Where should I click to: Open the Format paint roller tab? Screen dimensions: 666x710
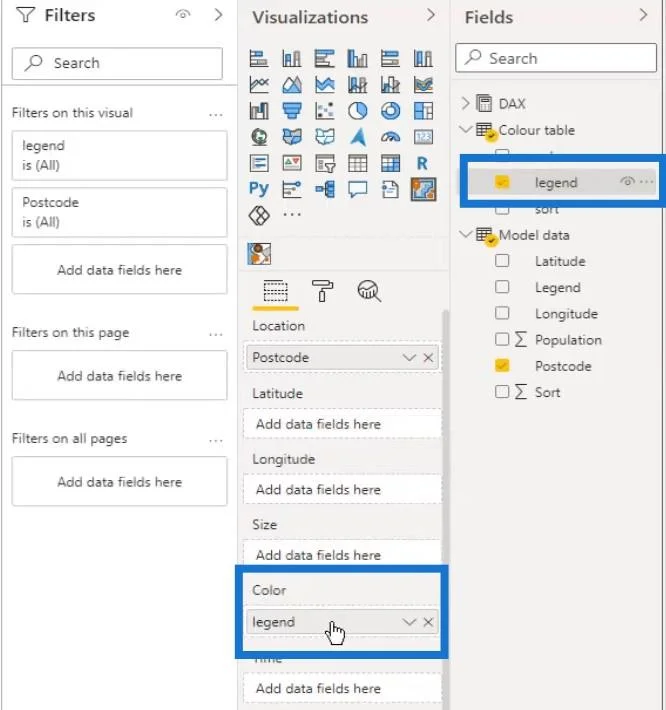click(x=322, y=291)
